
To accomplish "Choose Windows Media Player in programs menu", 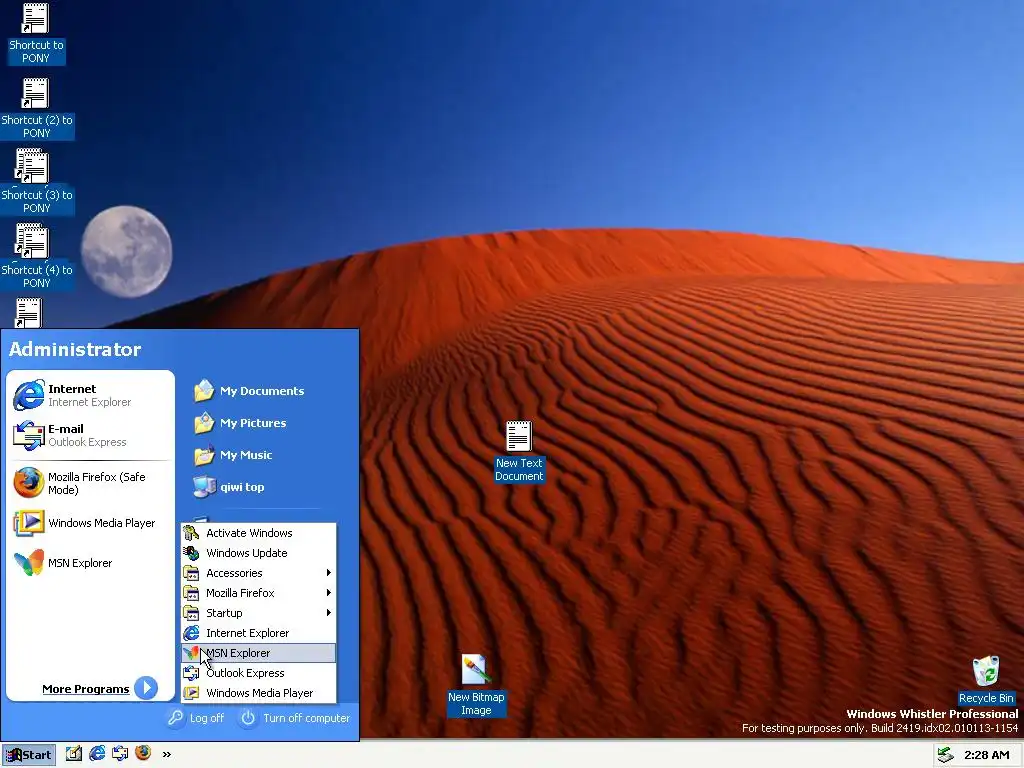I will pyautogui.click(x=259, y=693).
